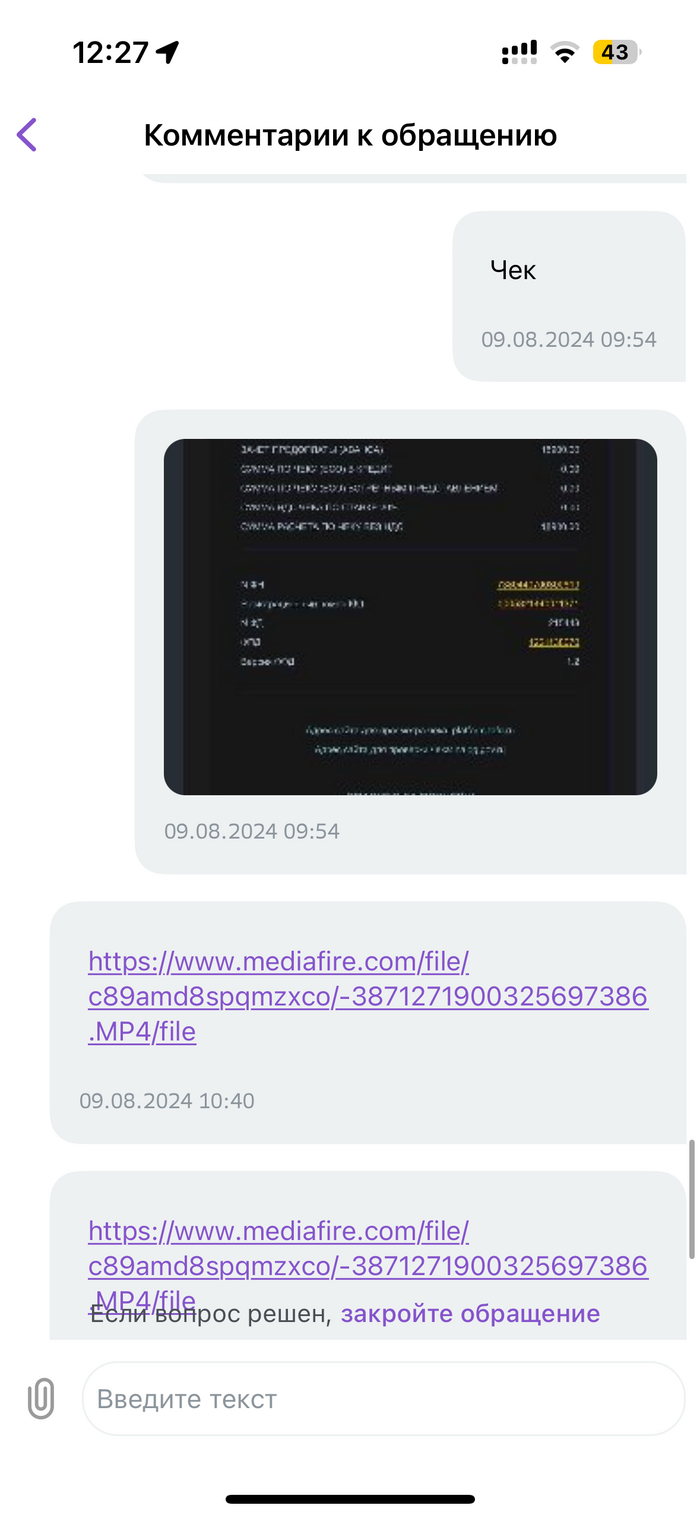
Task: Tap the Wi-Fi status icon
Action: pos(565,53)
